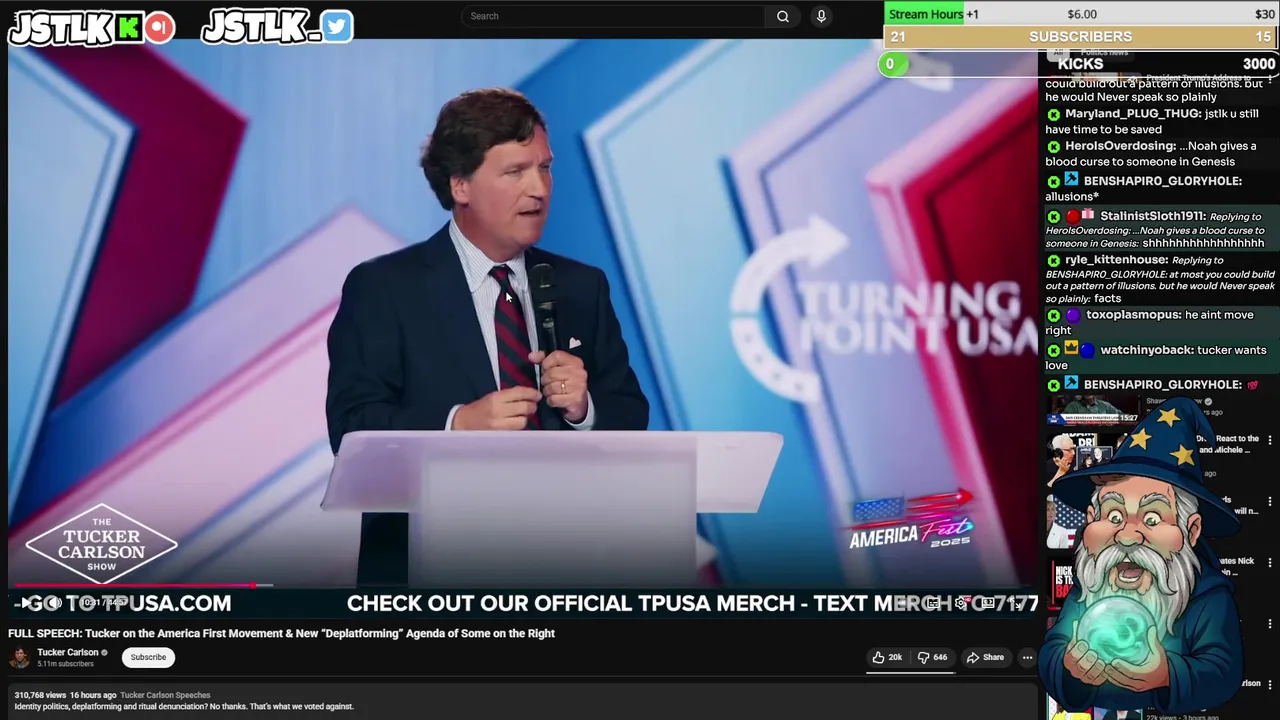Open menu for the 'React to the' suggested video
The image size is (1280, 720).
pos(1270,440)
